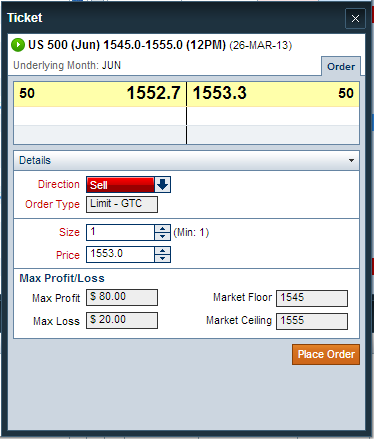Click the offer quantity 50 on the right
Screen dimensions: 374x439
point(346,93)
